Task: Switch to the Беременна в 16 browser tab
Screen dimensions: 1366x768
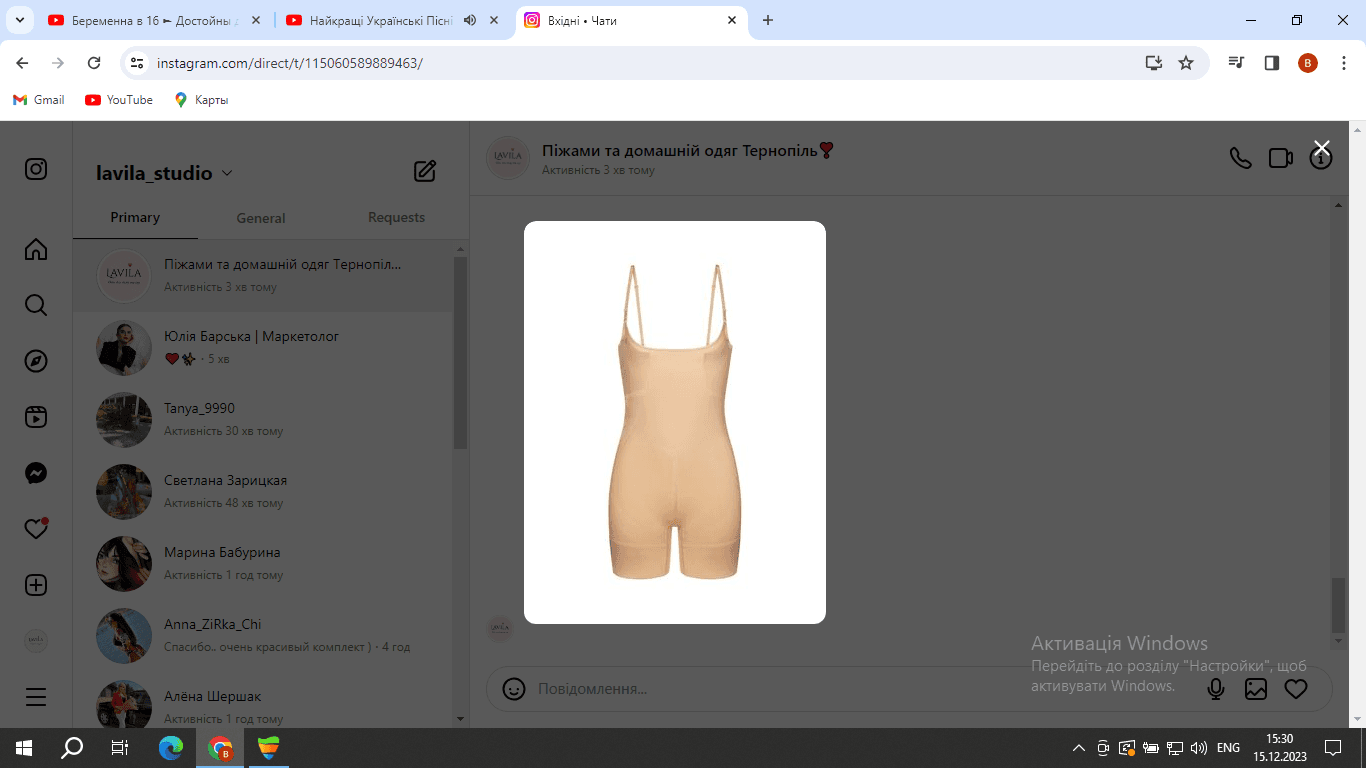Action: 154,20
